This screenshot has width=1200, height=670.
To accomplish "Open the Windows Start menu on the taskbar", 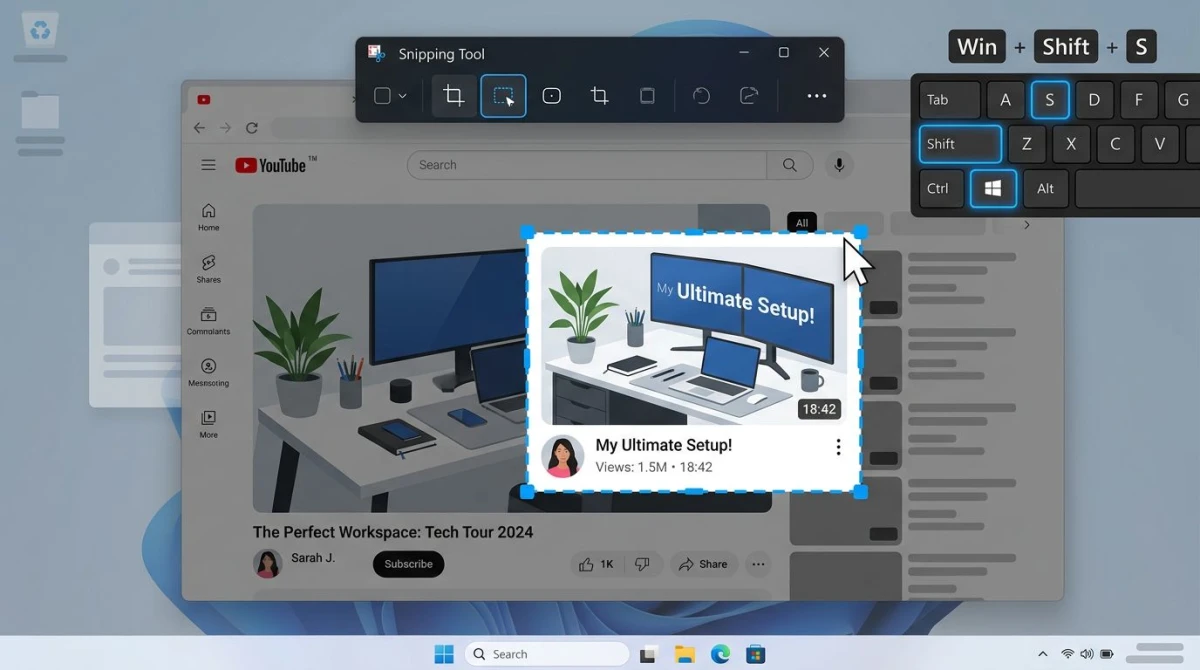I will (x=444, y=654).
